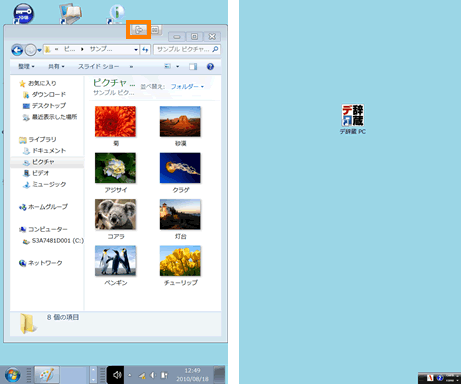Viewport: 461px width, 384px height.
Task: Select the 砂漠 desert thumbnail
Action: pos(180,121)
